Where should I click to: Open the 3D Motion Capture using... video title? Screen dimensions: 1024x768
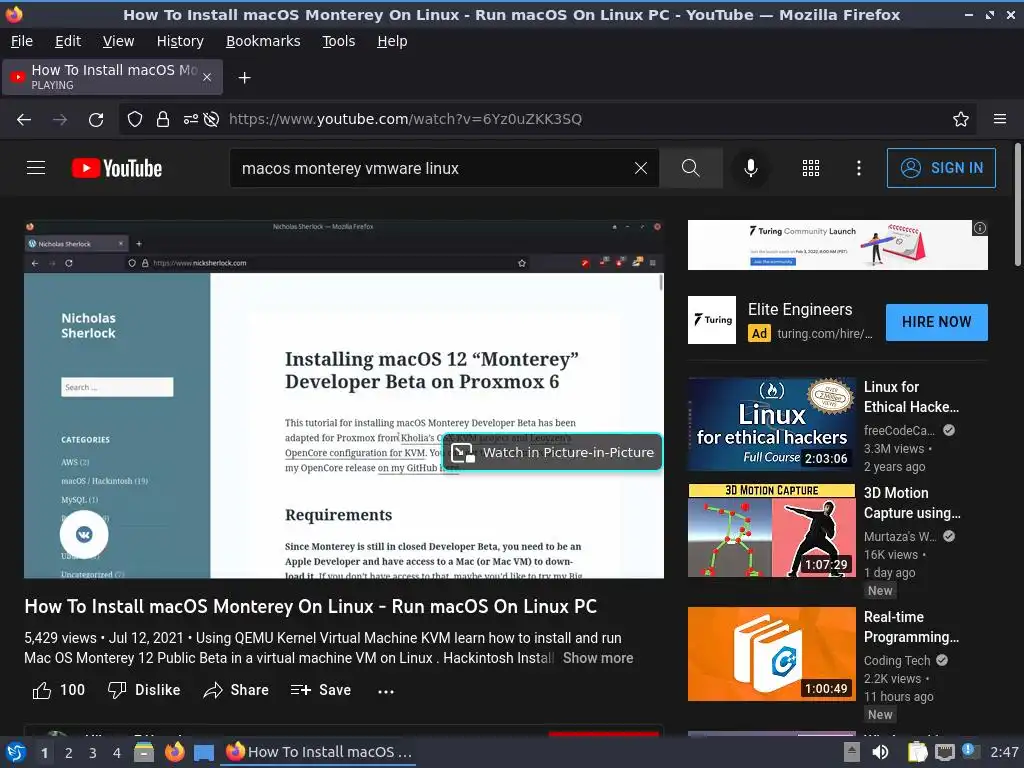(x=912, y=503)
